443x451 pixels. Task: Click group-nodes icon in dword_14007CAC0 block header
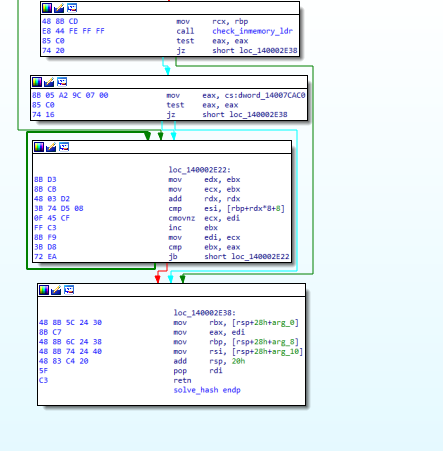coord(62,82)
